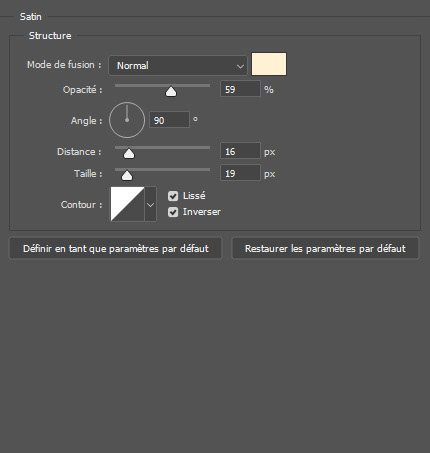This screenshot has height=453, width=430.
Task: Disable the Inverser checkbox
Action: point(173,212)
